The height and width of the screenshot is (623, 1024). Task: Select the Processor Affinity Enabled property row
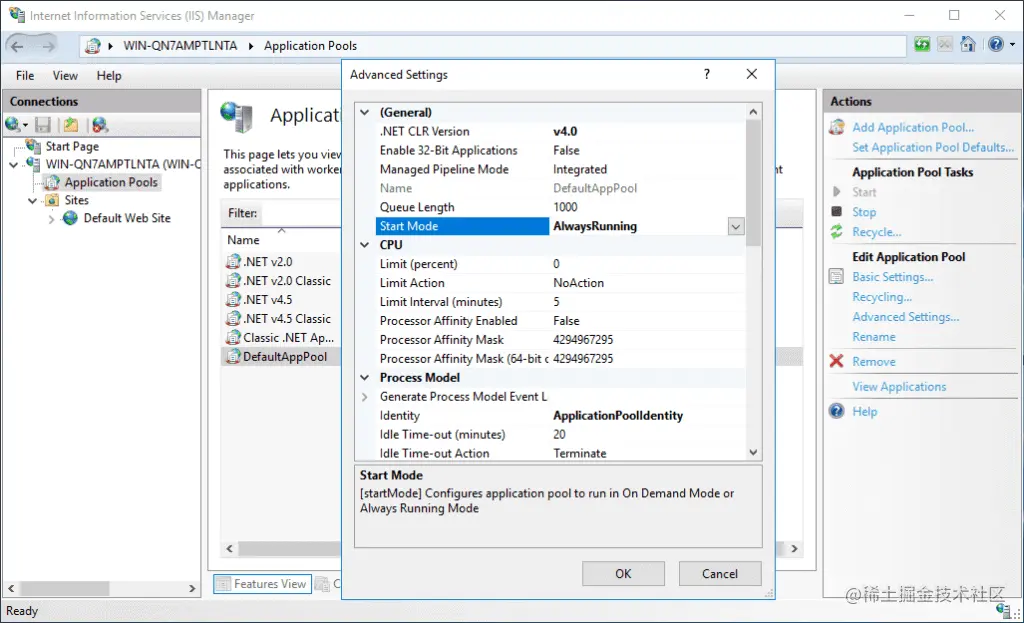coord(562,321)
